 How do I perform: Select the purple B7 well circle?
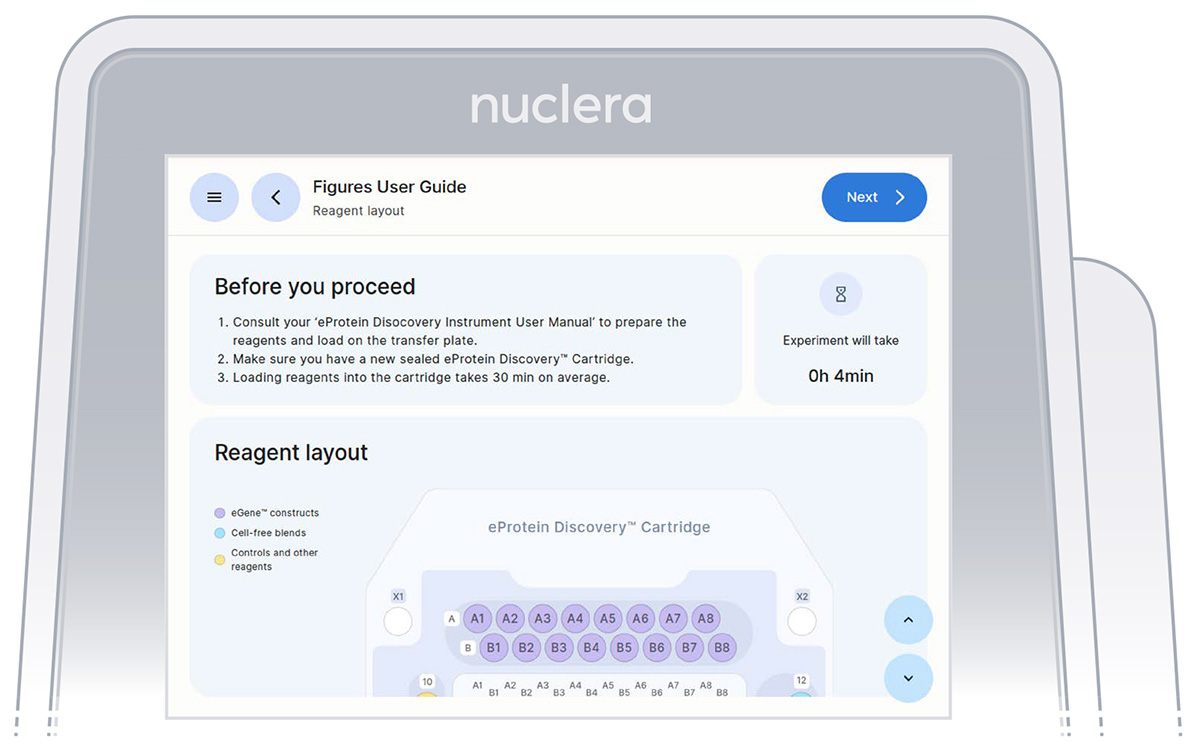coord(689,648)
